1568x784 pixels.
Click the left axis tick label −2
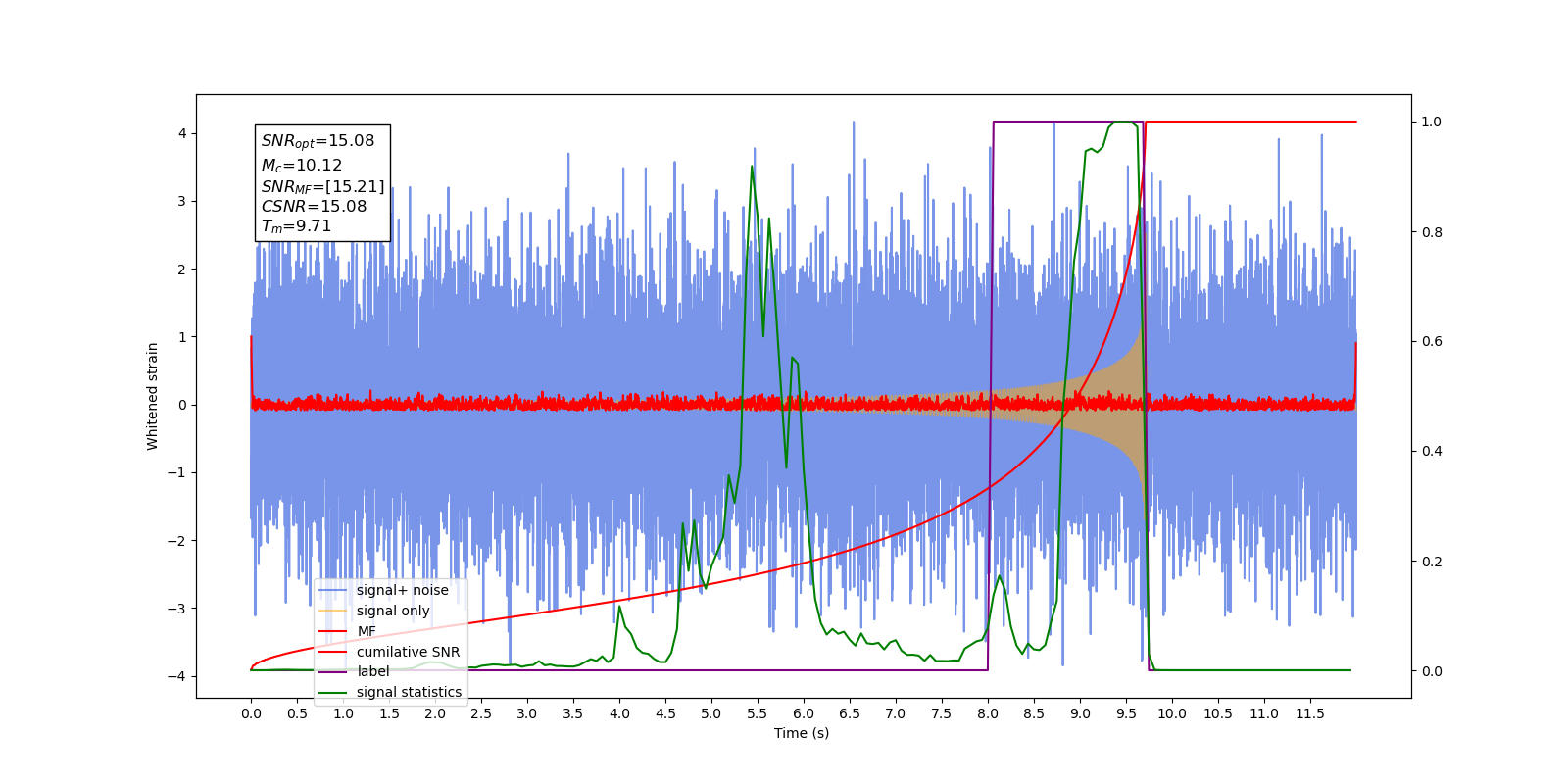(178, 541)
